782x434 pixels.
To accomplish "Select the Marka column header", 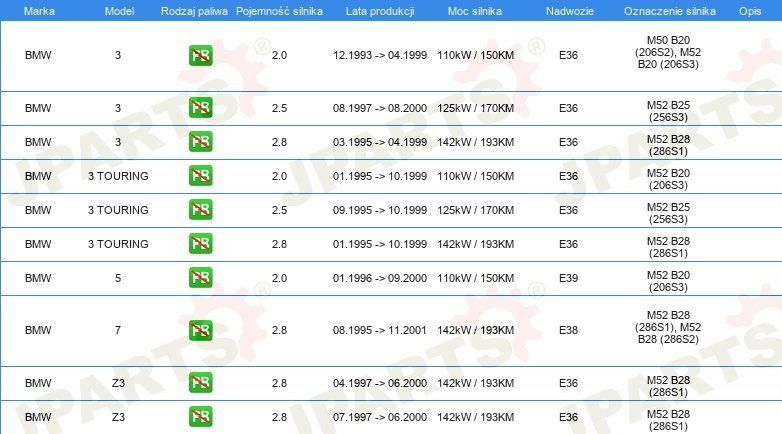I will coord(39,11).
